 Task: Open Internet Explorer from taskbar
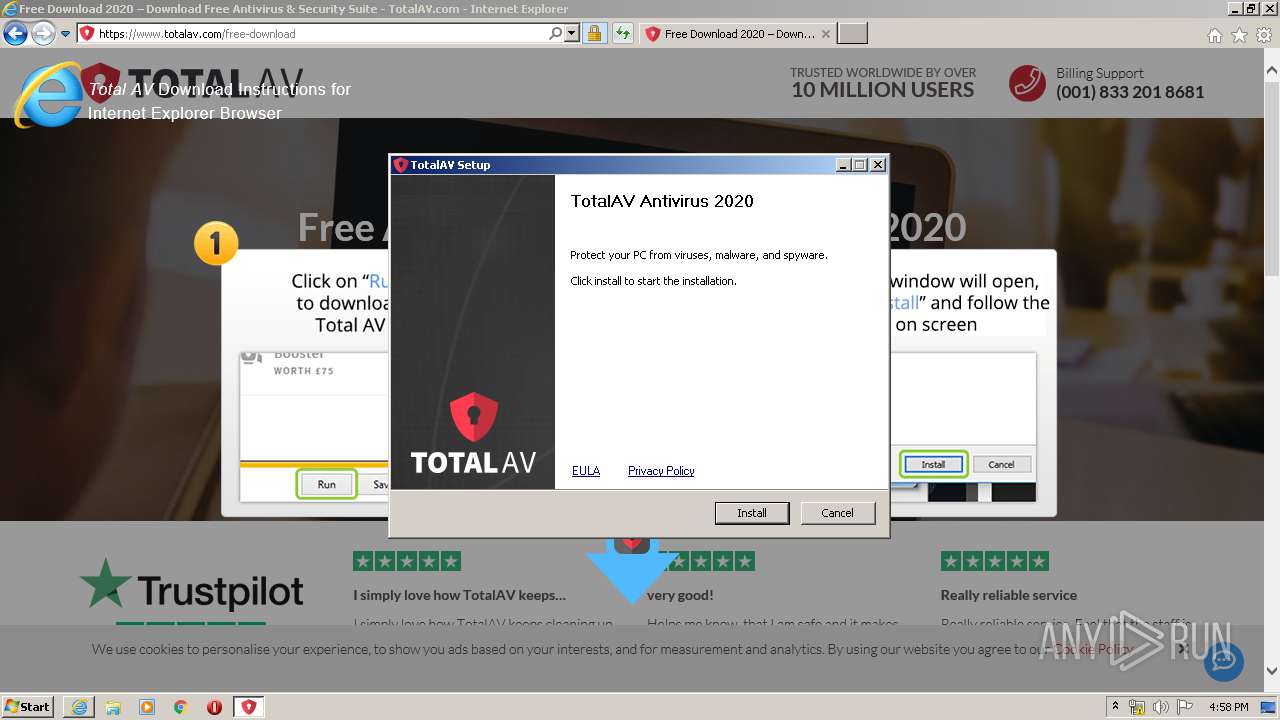click(x=79, y=706)
